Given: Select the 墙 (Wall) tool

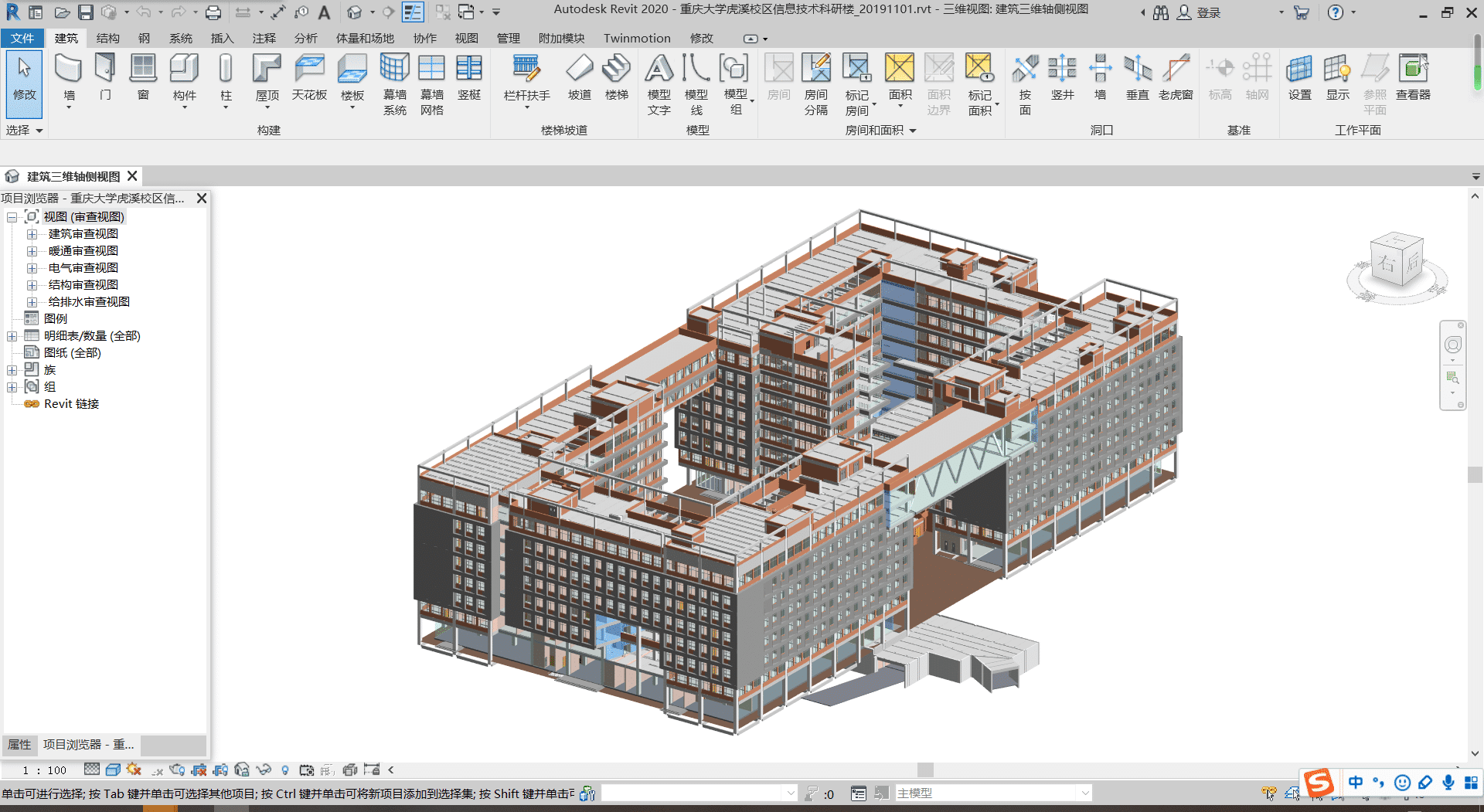Looking at the screenshot, I should [69, 80].
